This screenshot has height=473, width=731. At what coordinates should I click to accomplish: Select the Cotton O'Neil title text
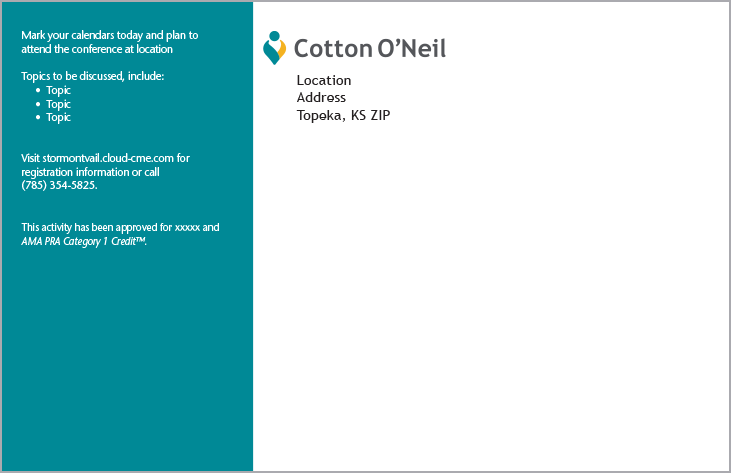tap(370, 48)
